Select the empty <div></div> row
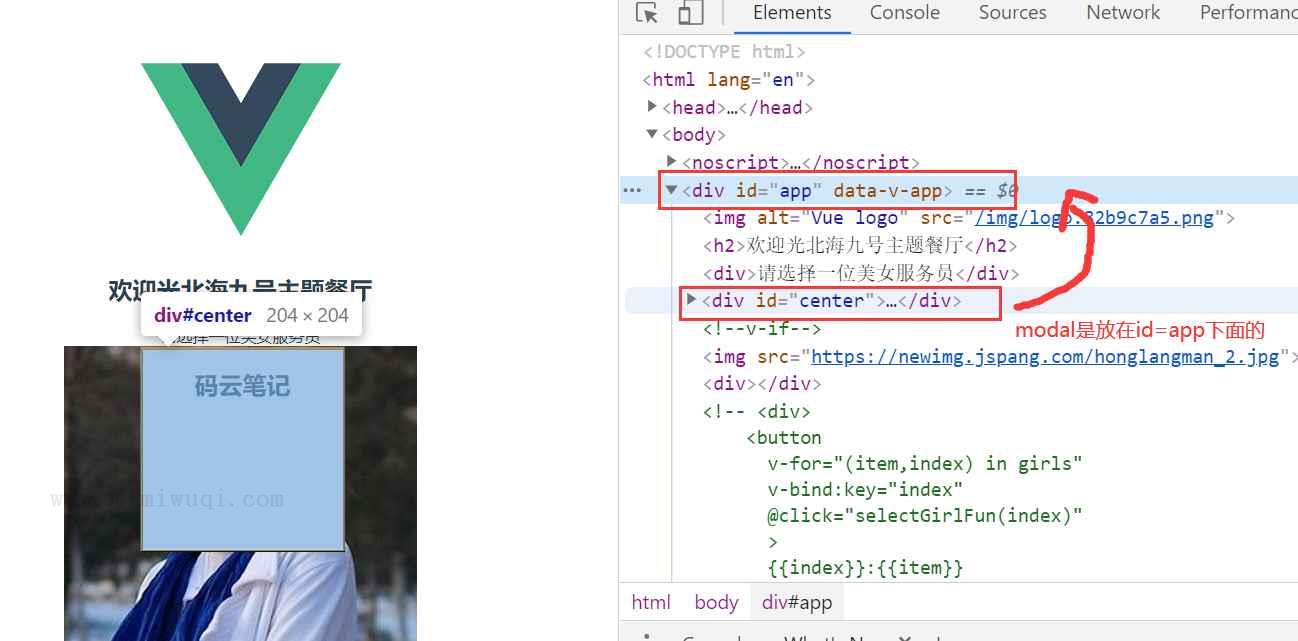Screen dimensions: 1298x641 coord(762,383)
